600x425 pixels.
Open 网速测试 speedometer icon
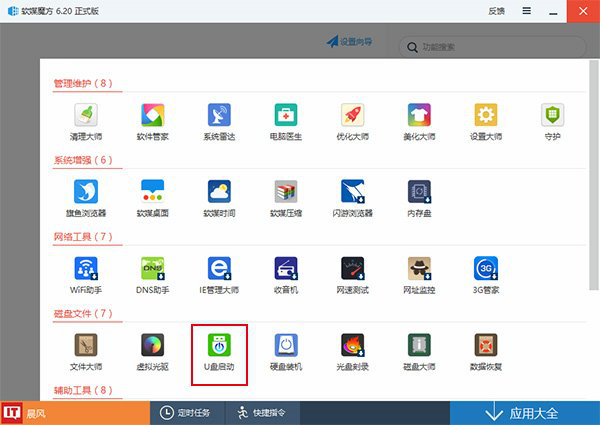coord(352,268)
